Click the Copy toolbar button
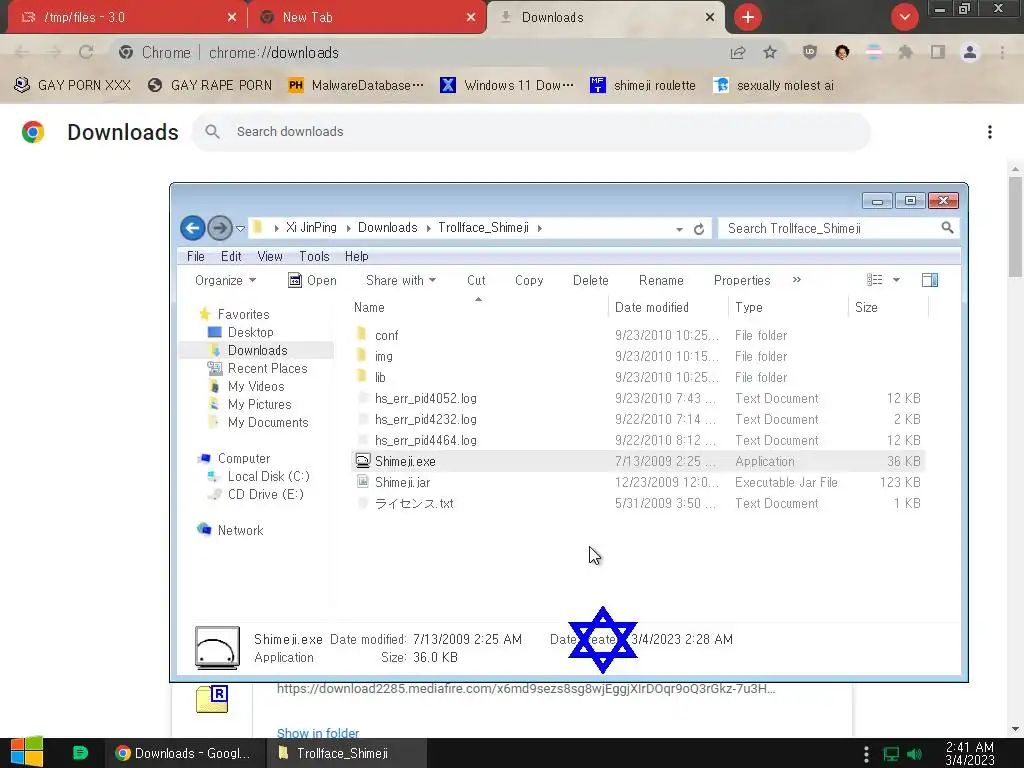This screenshot has width=1024, height=768. click(x=529, y=280)
